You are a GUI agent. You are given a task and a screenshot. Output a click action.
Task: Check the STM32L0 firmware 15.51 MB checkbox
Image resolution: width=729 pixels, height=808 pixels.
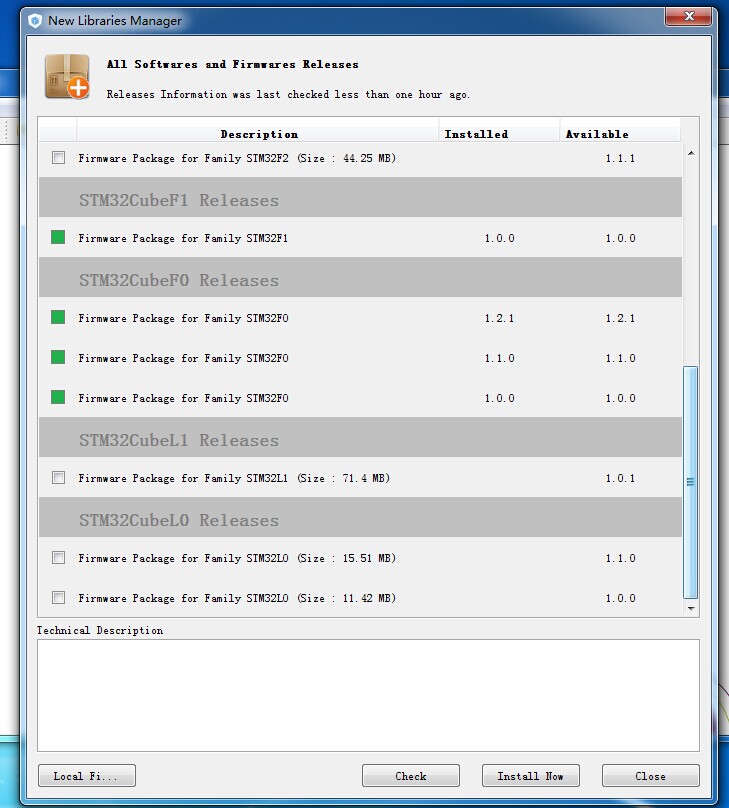tap(58, 558)
